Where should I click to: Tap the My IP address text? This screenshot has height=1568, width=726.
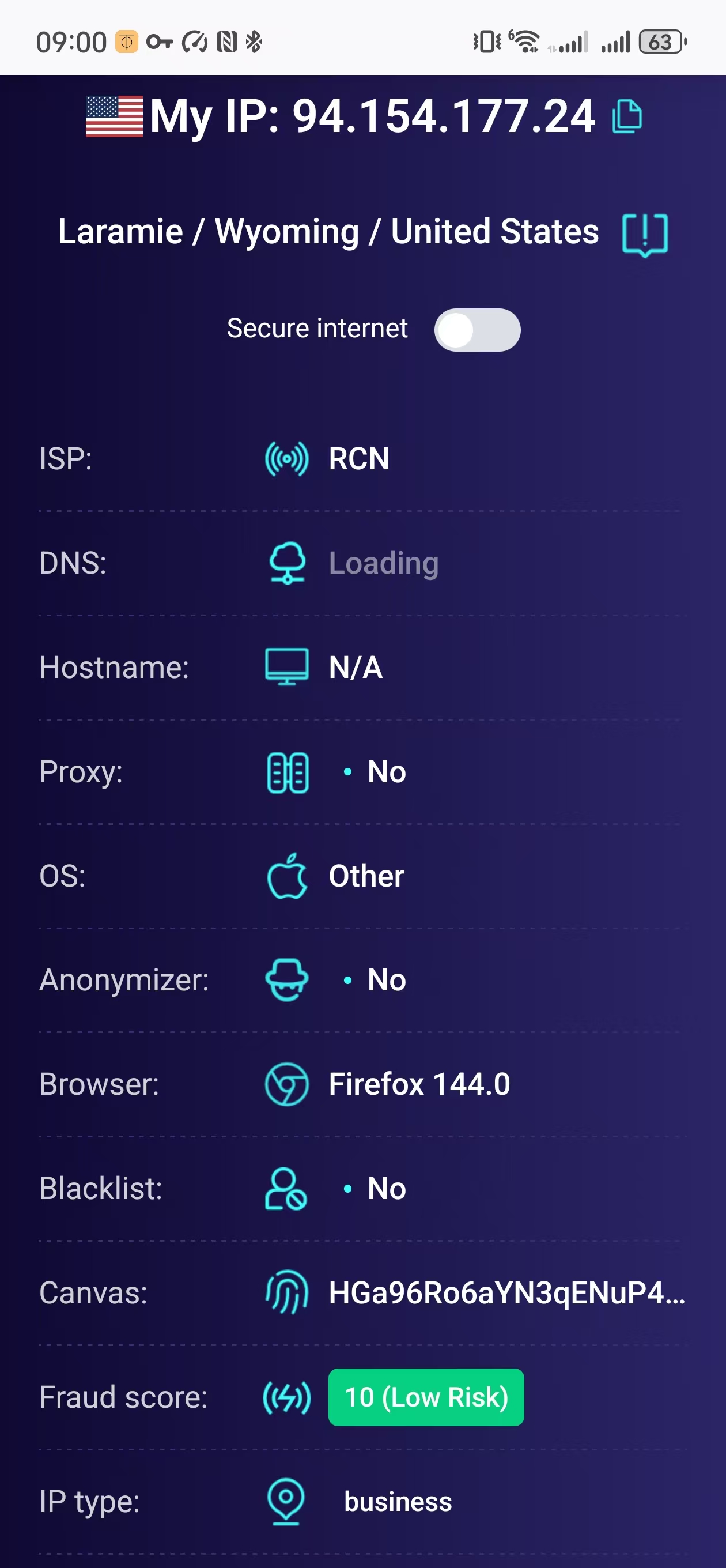point(372,116)
